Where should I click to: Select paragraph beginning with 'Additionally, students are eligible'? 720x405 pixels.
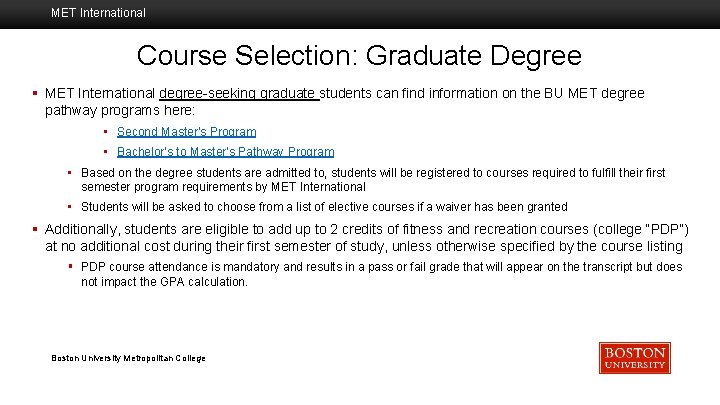pyautogui.click(x=364, y=237)
